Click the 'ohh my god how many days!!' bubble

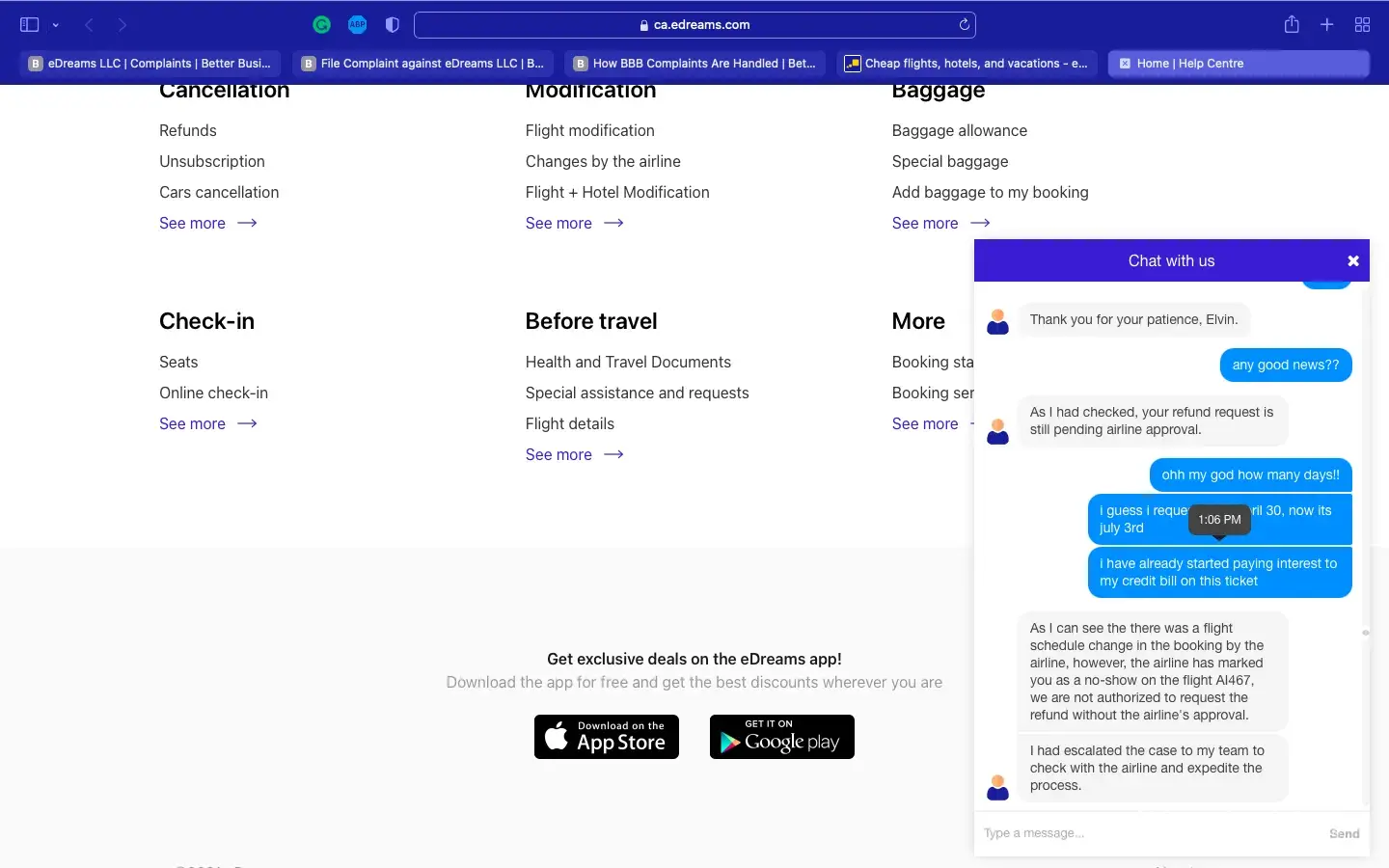click(x=1251, y=475)
